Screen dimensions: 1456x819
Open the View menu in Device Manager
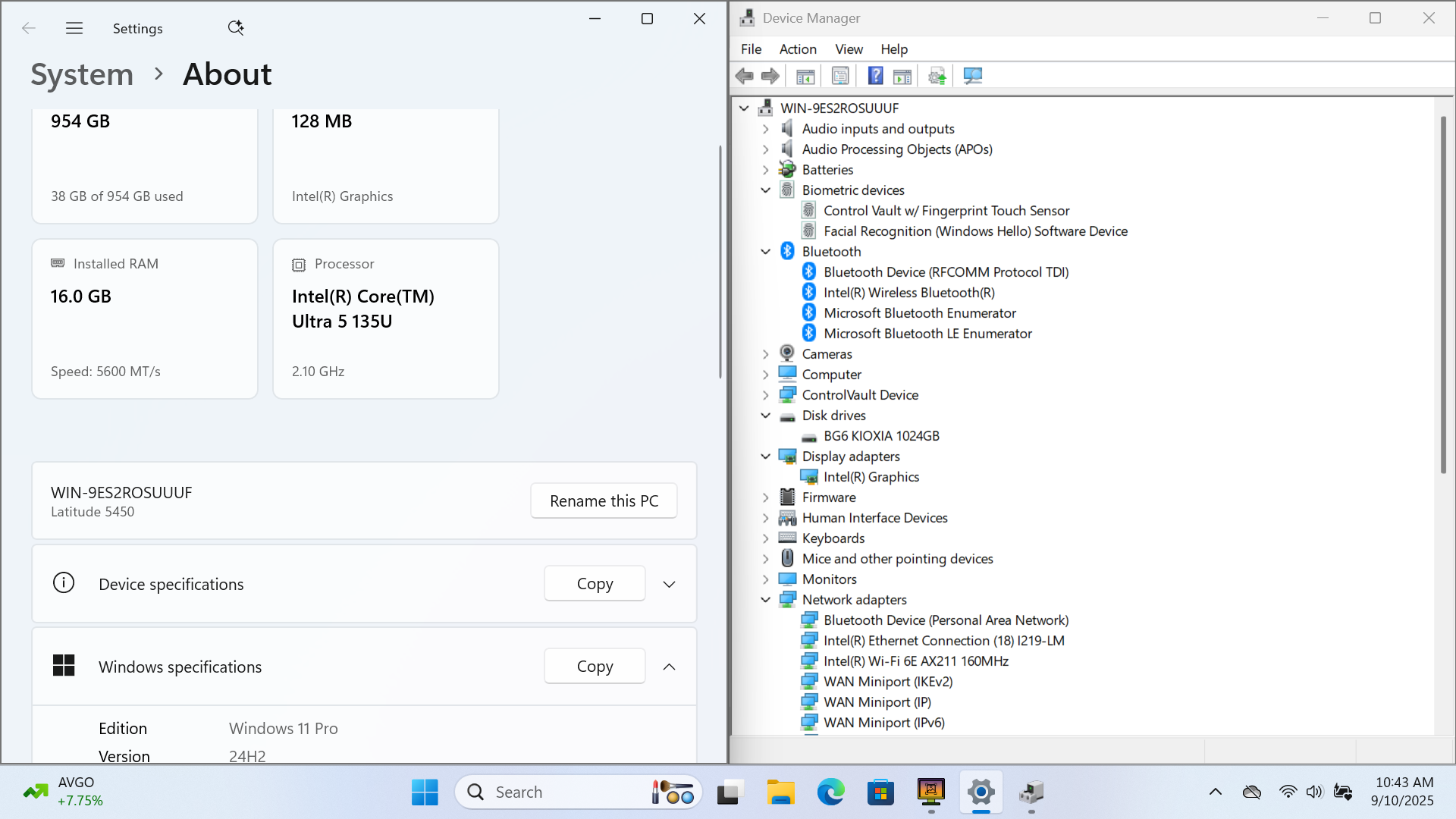click(849, 49)
